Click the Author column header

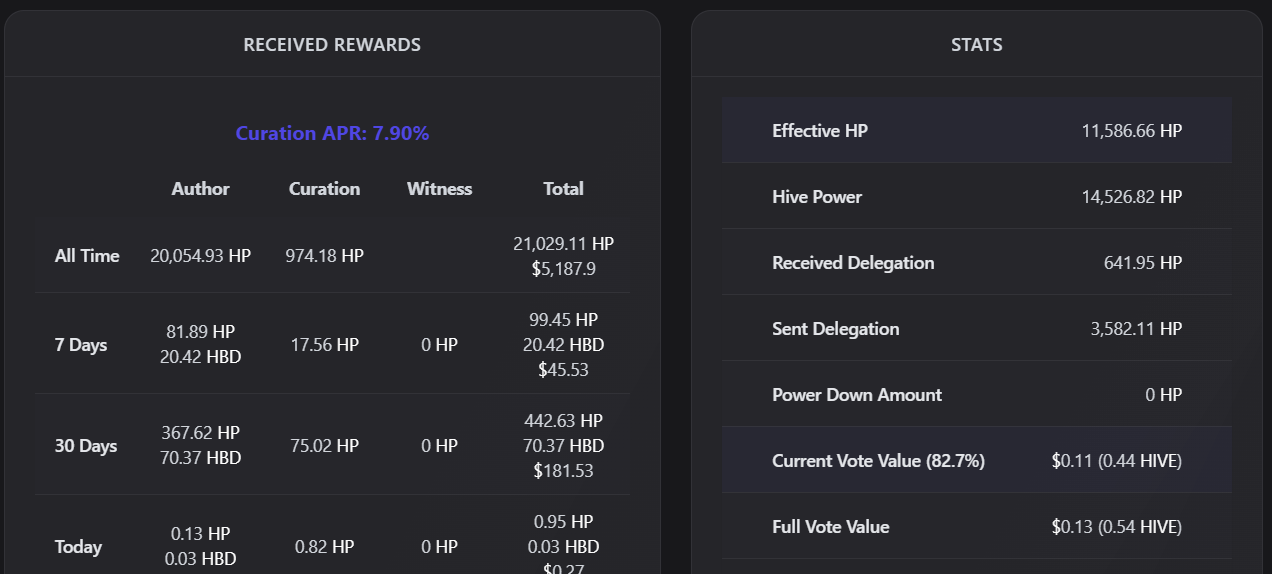(x=200, y=189)
